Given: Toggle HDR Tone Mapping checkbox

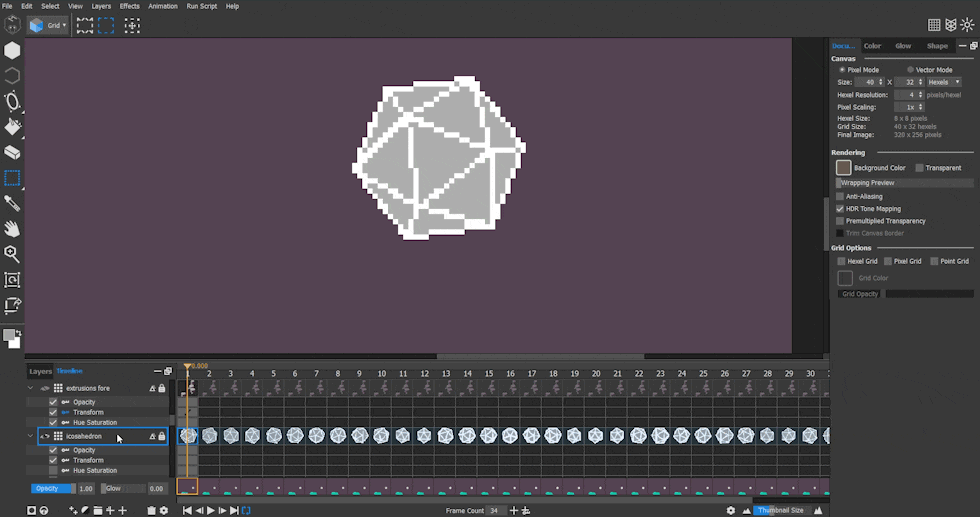Looking at the screenshot, I should 840,209.
